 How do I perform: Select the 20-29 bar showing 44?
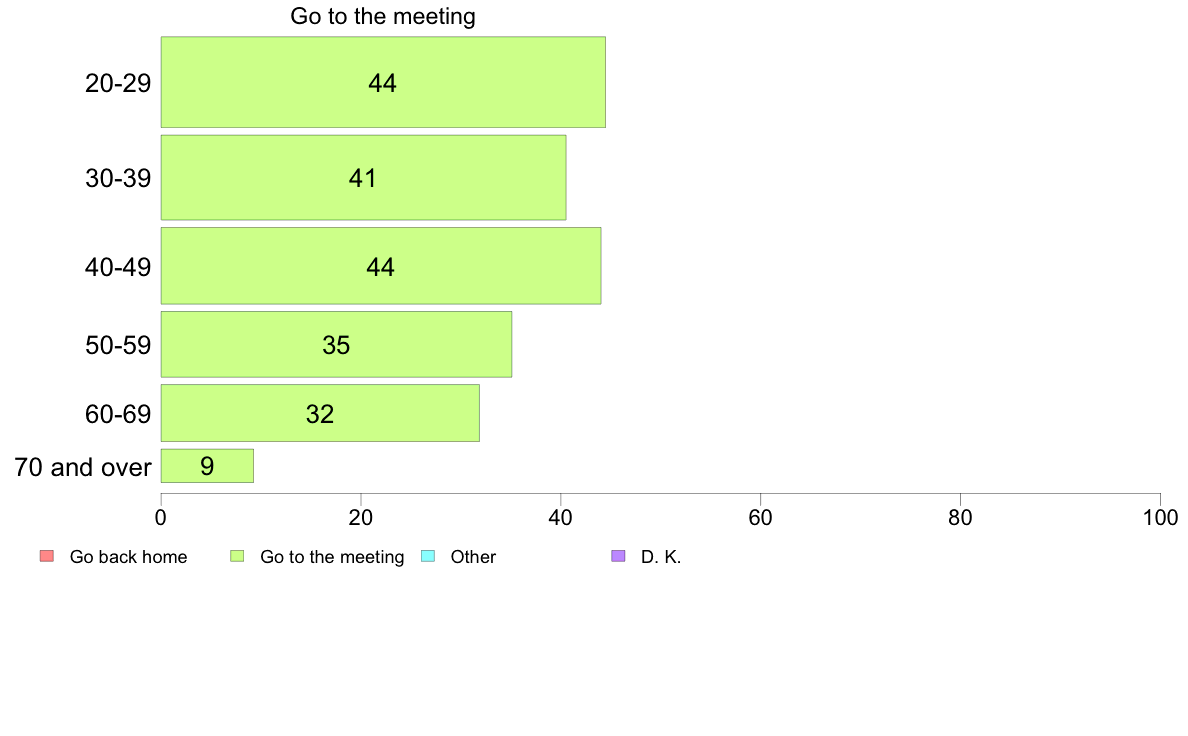pyautogui.click(x=383, y=82)
